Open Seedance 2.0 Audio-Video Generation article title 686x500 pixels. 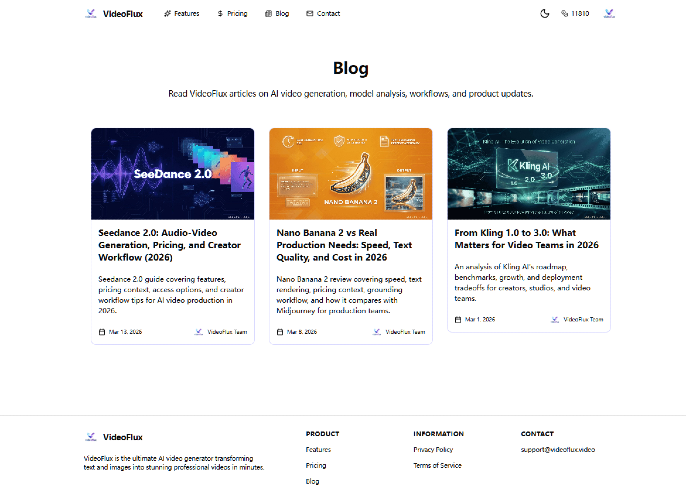click(x=170, y=245)
